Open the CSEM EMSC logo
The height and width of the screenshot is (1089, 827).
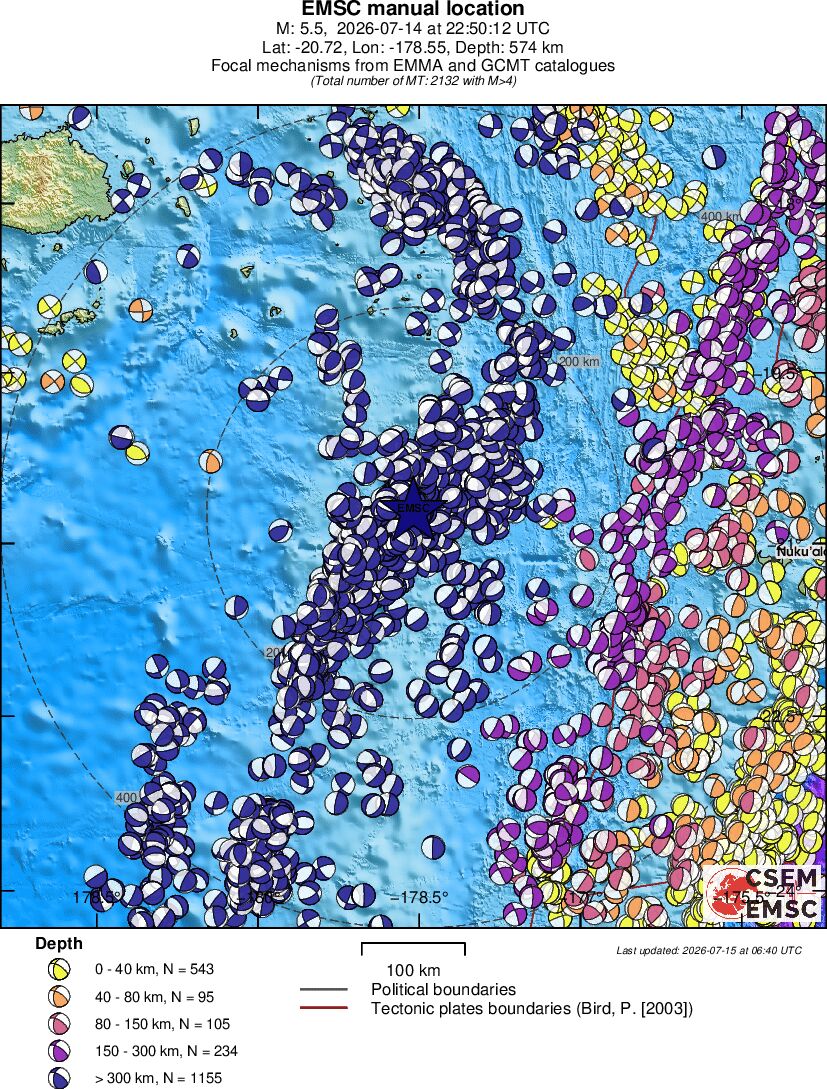pos(762,894)
